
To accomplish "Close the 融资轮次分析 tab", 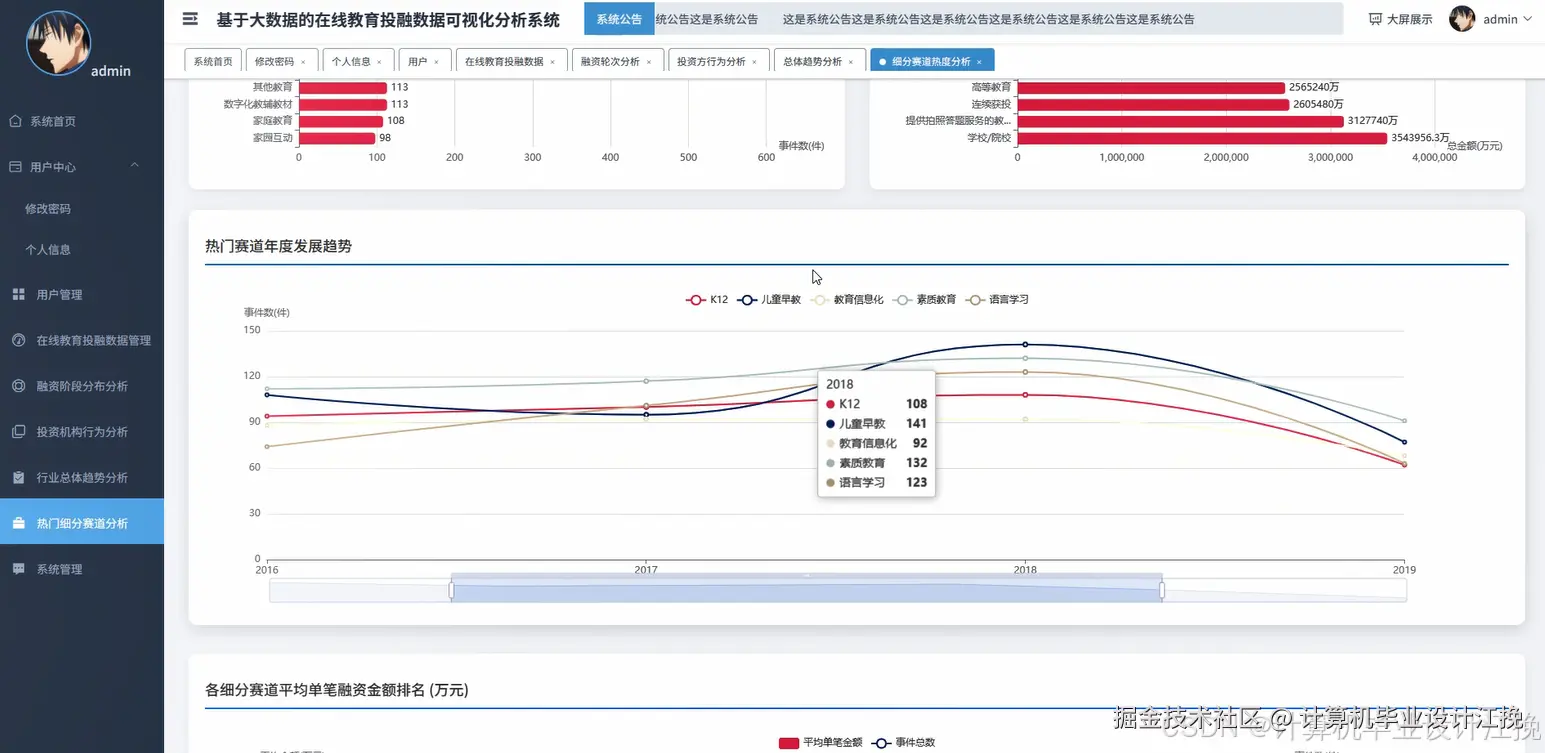I will coord(648,62).
